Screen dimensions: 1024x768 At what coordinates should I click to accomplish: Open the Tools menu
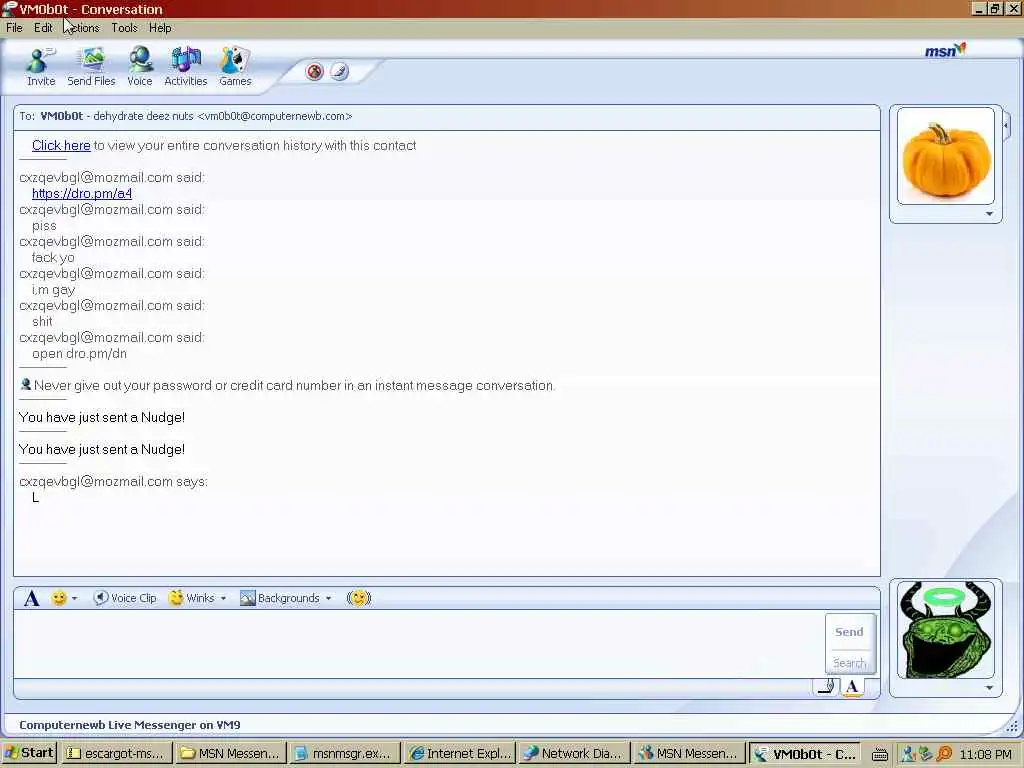pyautogui.click(x=124, y=27)
